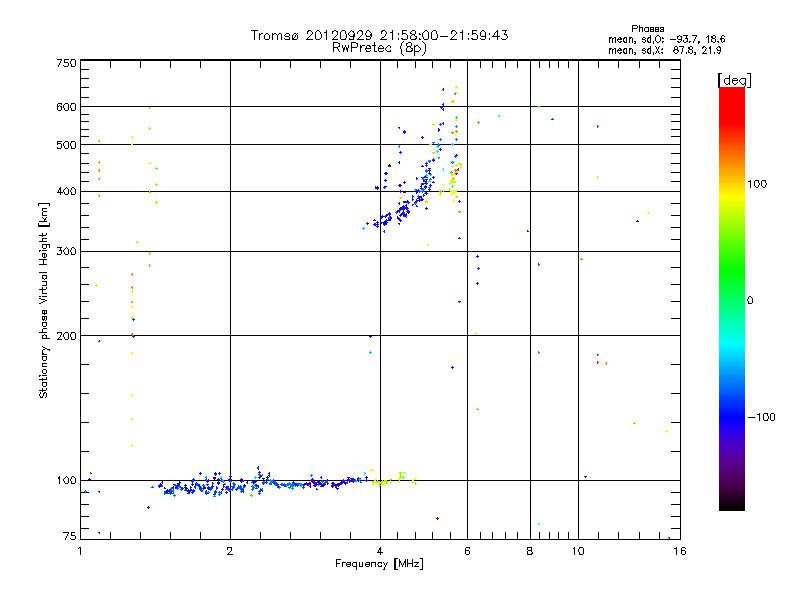
Task: Click the colorbar tick label "100"
Action: 757,184
